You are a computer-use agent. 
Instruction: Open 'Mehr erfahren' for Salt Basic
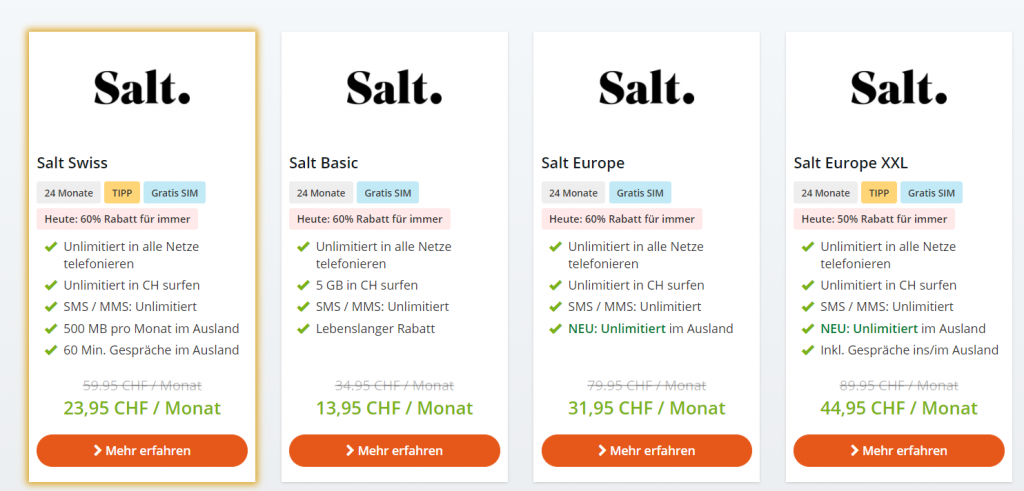click(394, 450)
